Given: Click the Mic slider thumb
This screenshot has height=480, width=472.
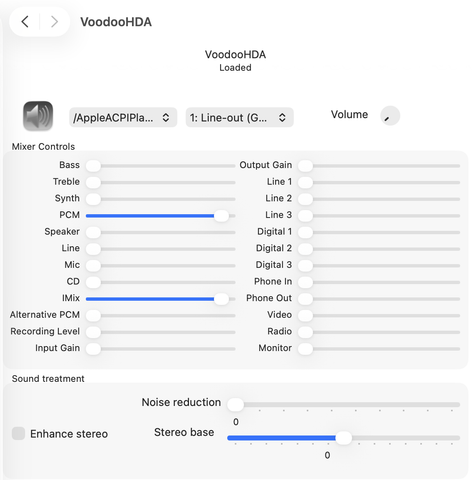Looking at the screenshot, I should [x=93, y=266].
